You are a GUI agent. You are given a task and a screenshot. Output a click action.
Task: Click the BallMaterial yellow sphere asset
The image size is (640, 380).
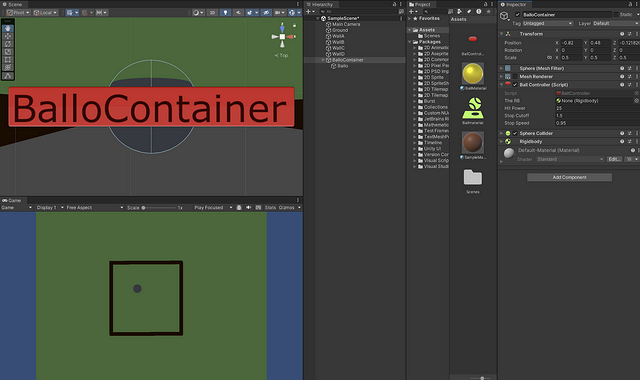473,74
